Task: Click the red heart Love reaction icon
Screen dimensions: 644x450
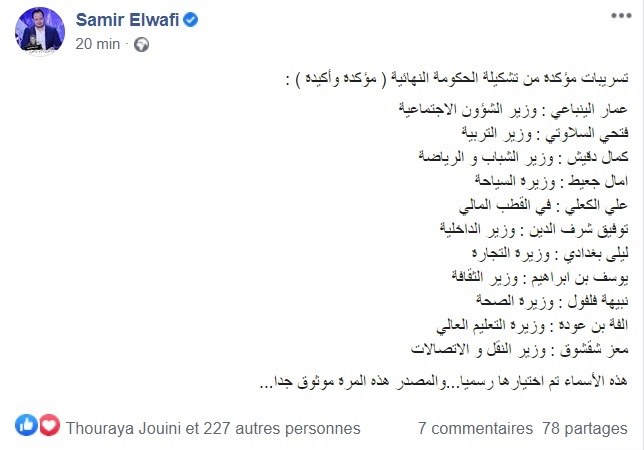Action: coord(49,425)
